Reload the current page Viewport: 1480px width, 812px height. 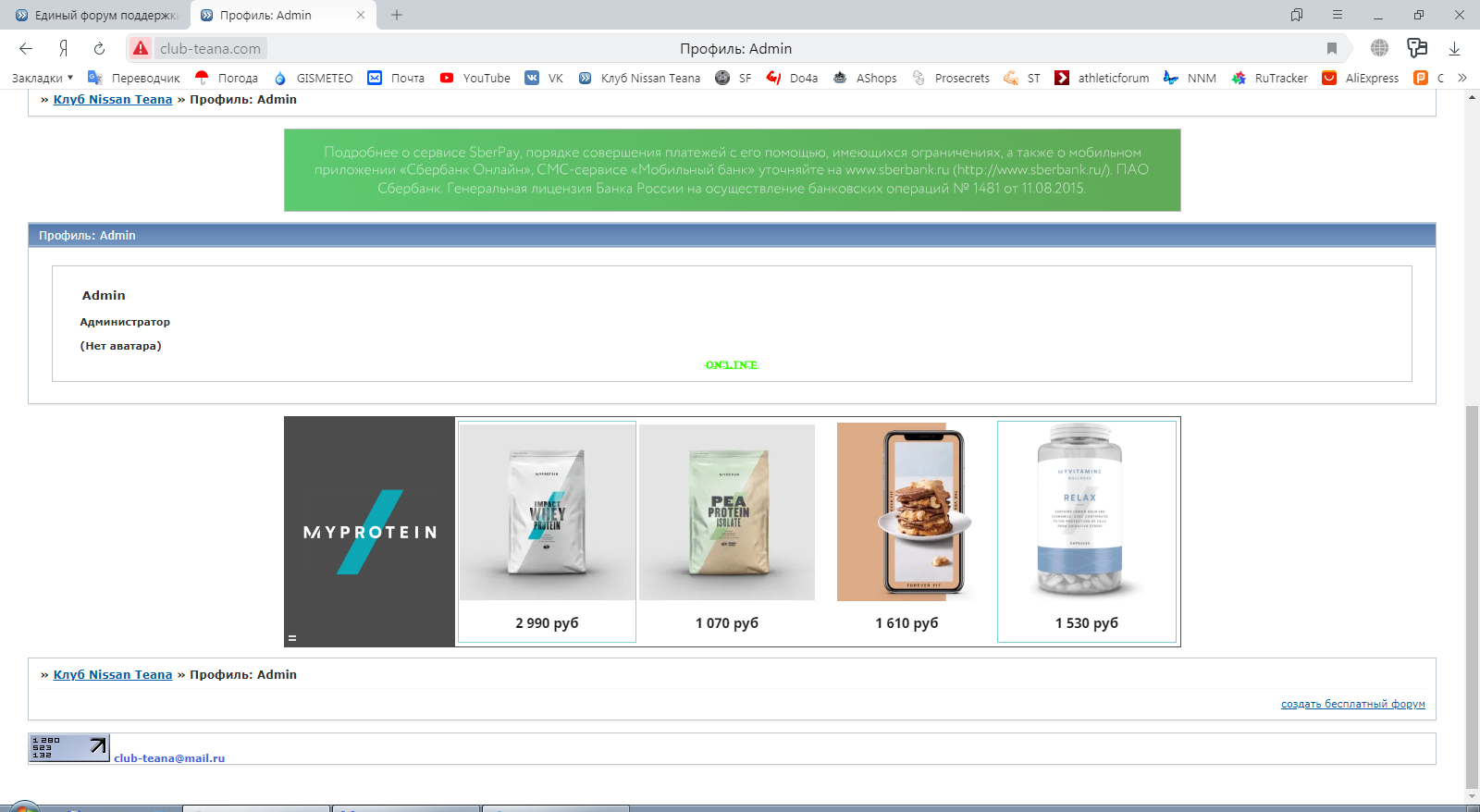(99, 48)
